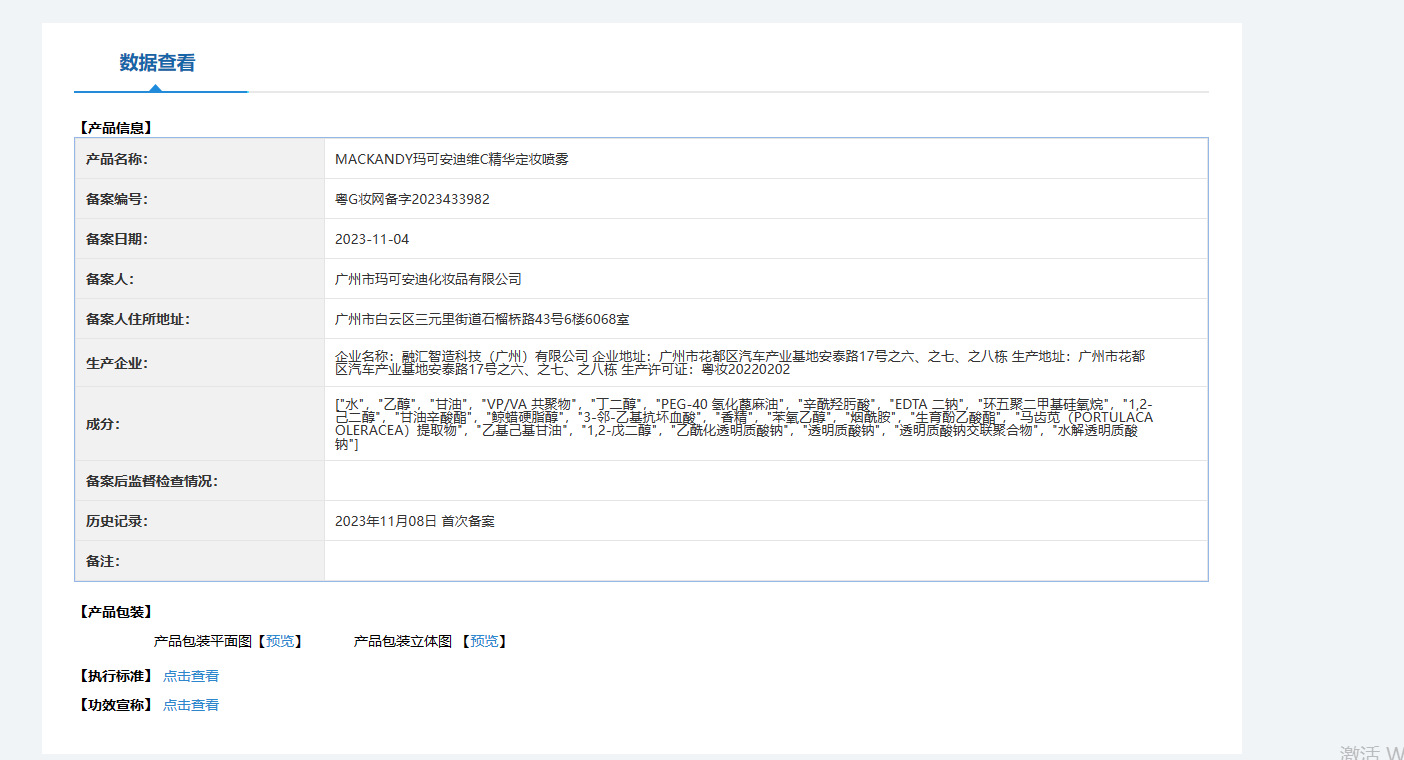Click the 成分 row label
Screen dimensions: 1404x760
pos(103,424)
